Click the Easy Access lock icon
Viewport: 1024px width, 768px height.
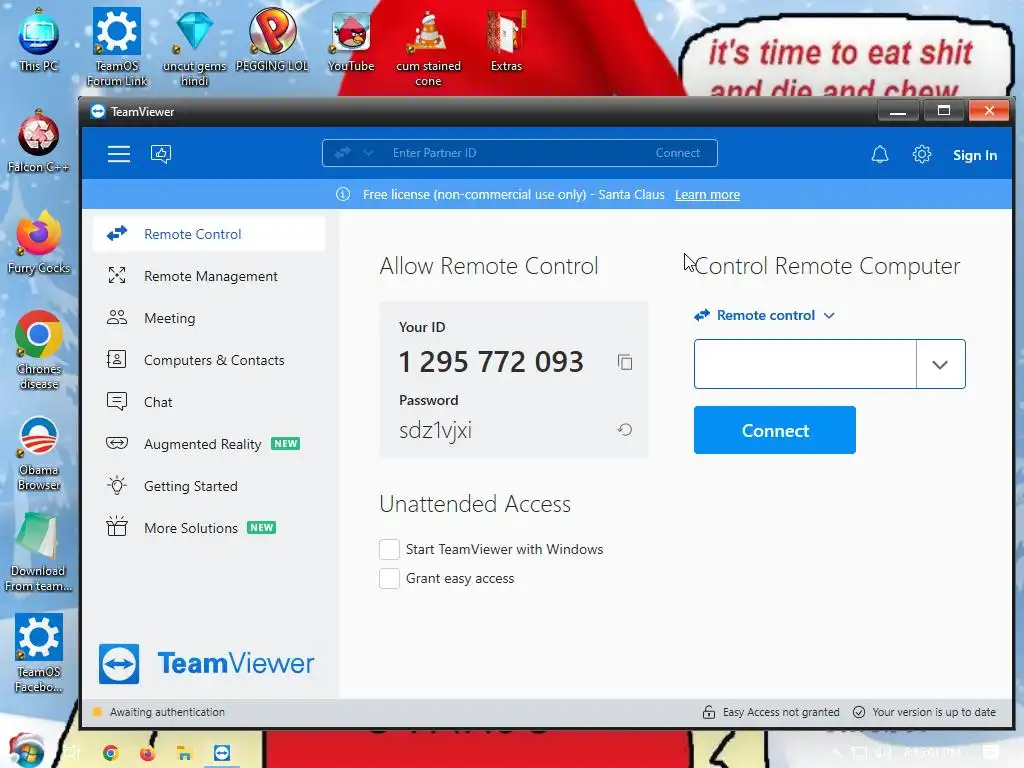[709, 712]
